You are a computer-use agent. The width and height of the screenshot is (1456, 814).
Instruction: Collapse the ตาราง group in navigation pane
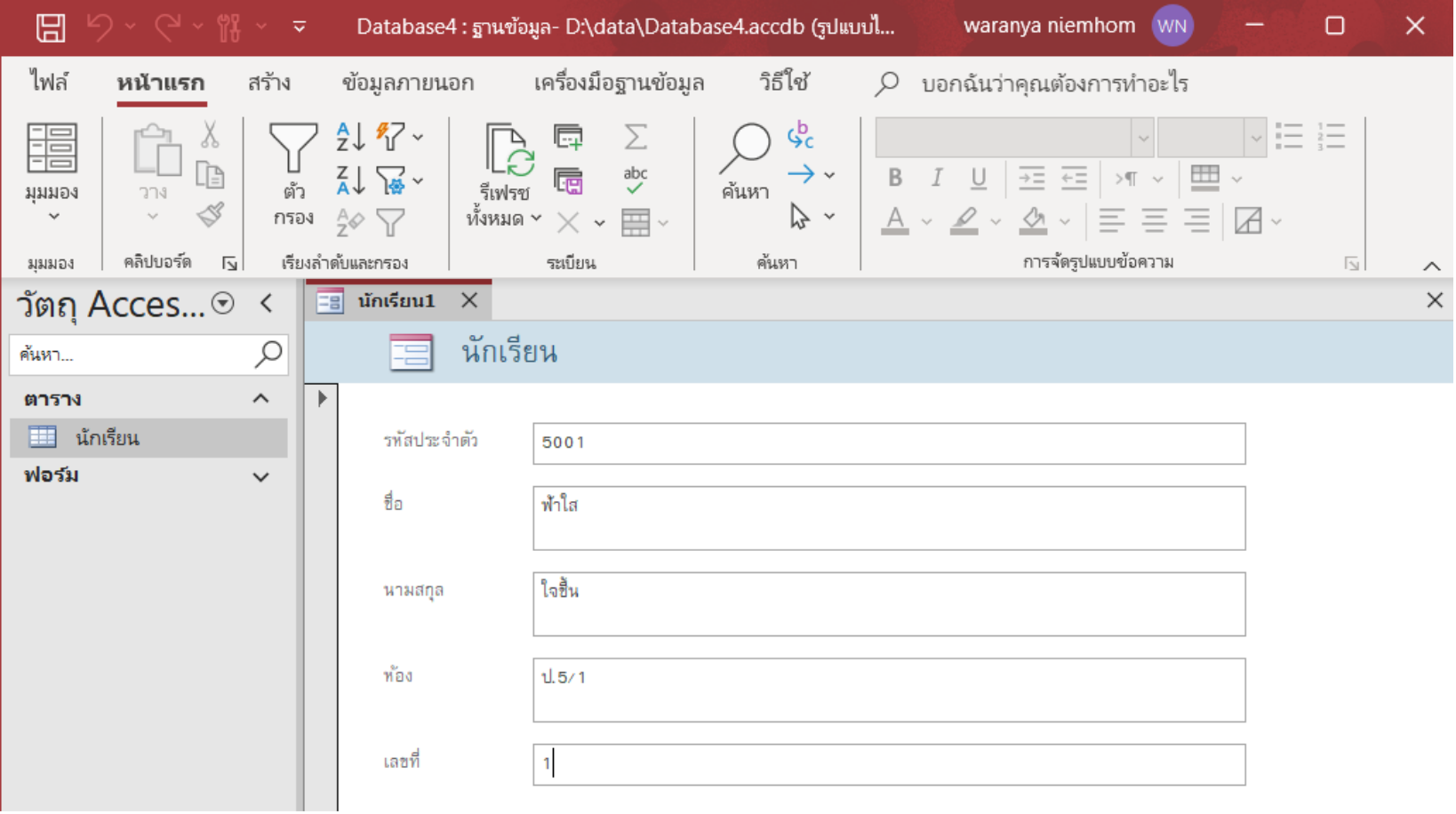coord(260,399)
